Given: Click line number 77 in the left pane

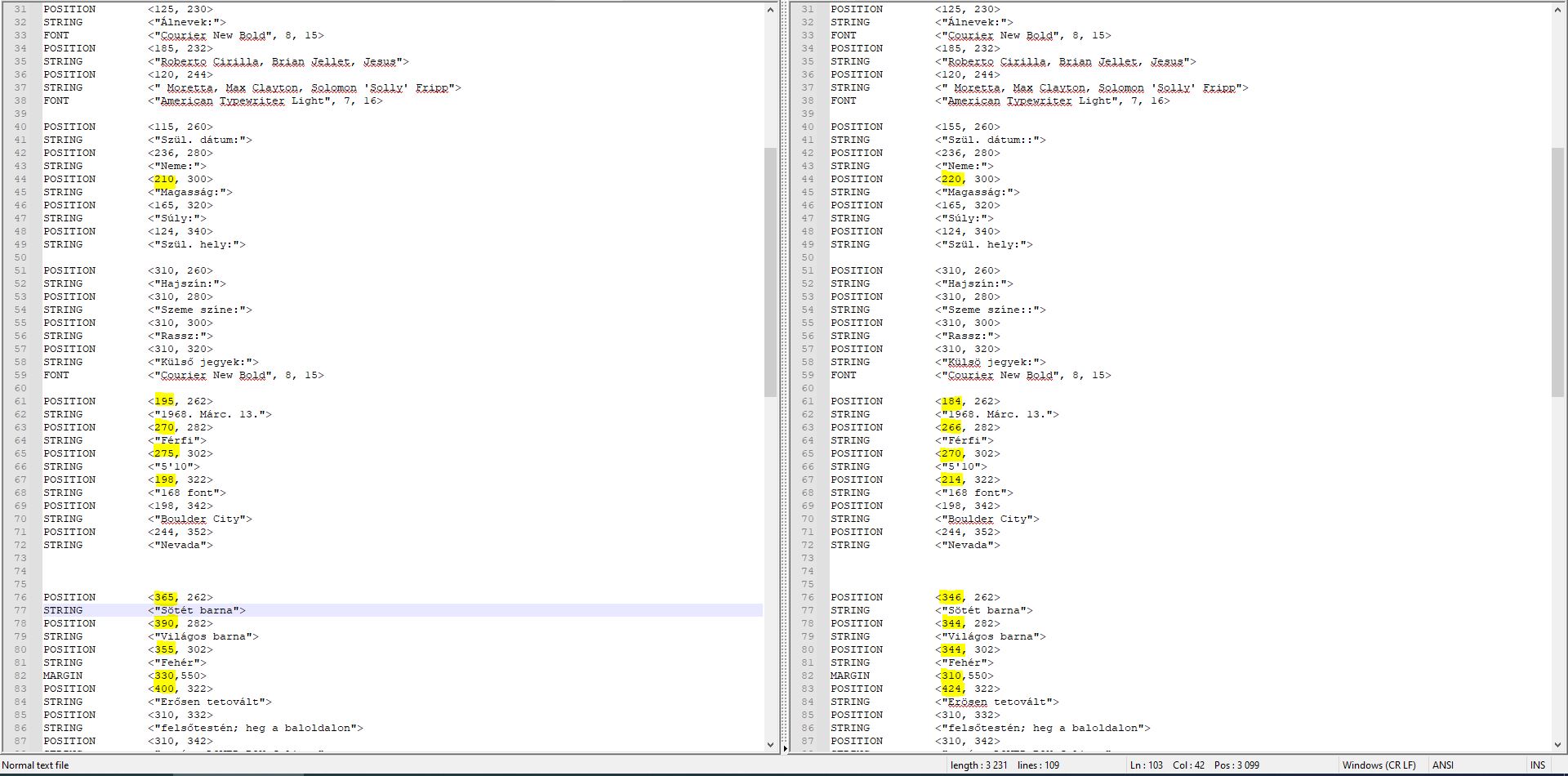Looking at the screenshot, I should point(20,610).
